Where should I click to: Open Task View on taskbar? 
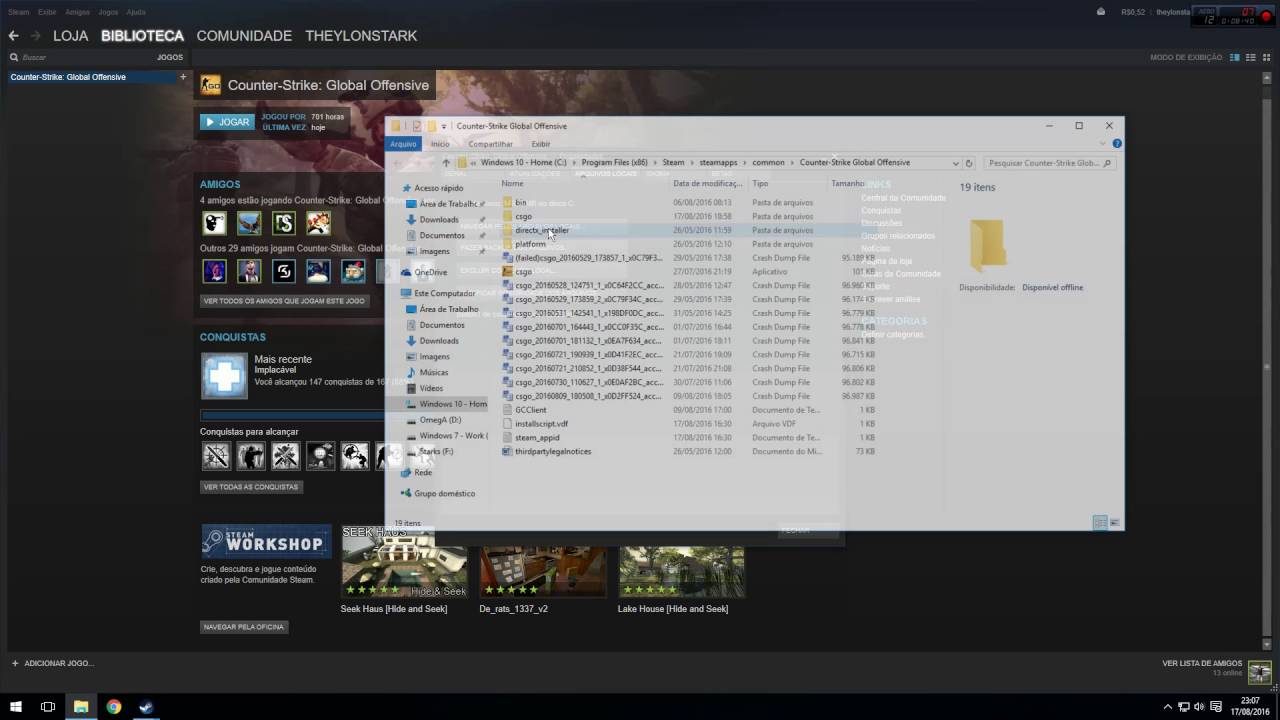coord(47,707)
